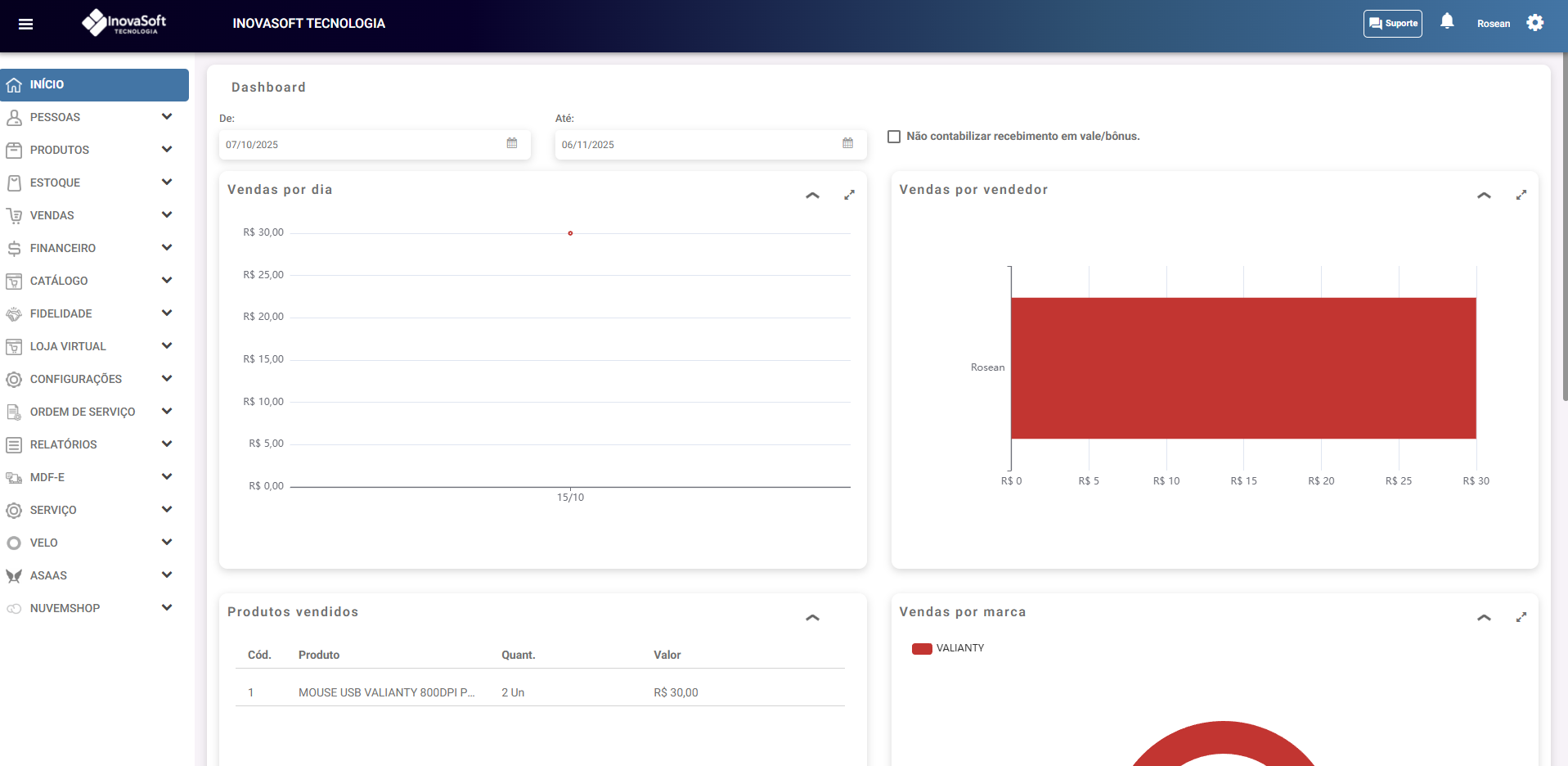Collapse the Vendas por vendedor panel
This screenshot has height=766, width=1568.
pyautogui.click(x=1484, y=195)
